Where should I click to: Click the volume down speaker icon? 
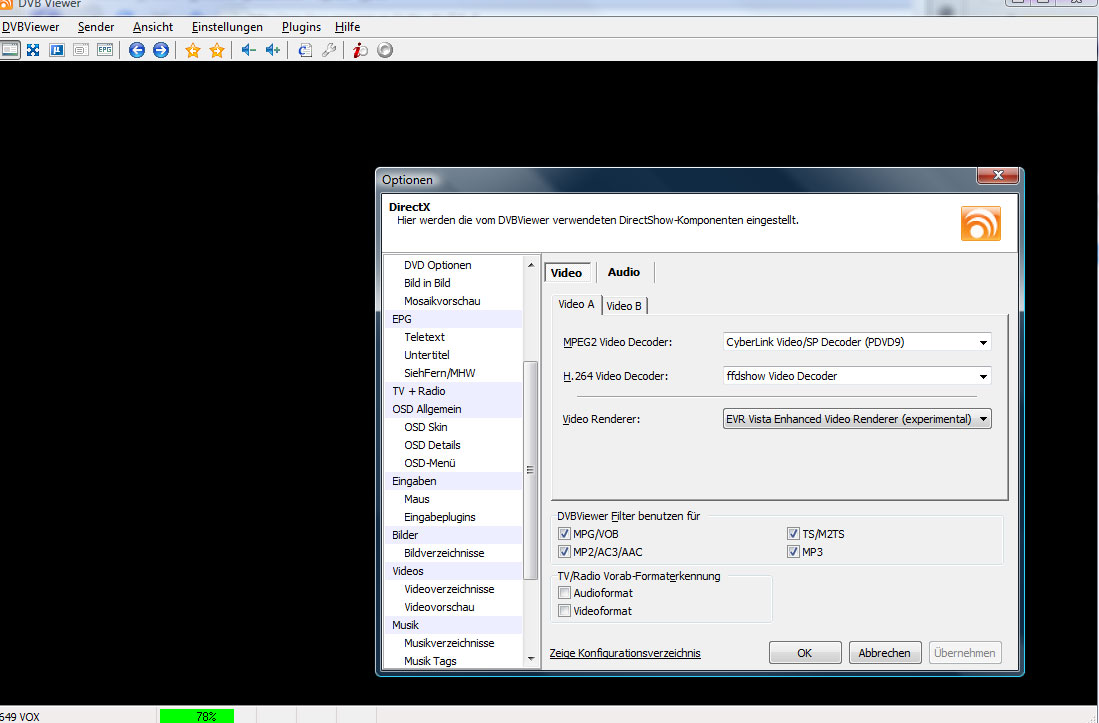tap(248, 50)
